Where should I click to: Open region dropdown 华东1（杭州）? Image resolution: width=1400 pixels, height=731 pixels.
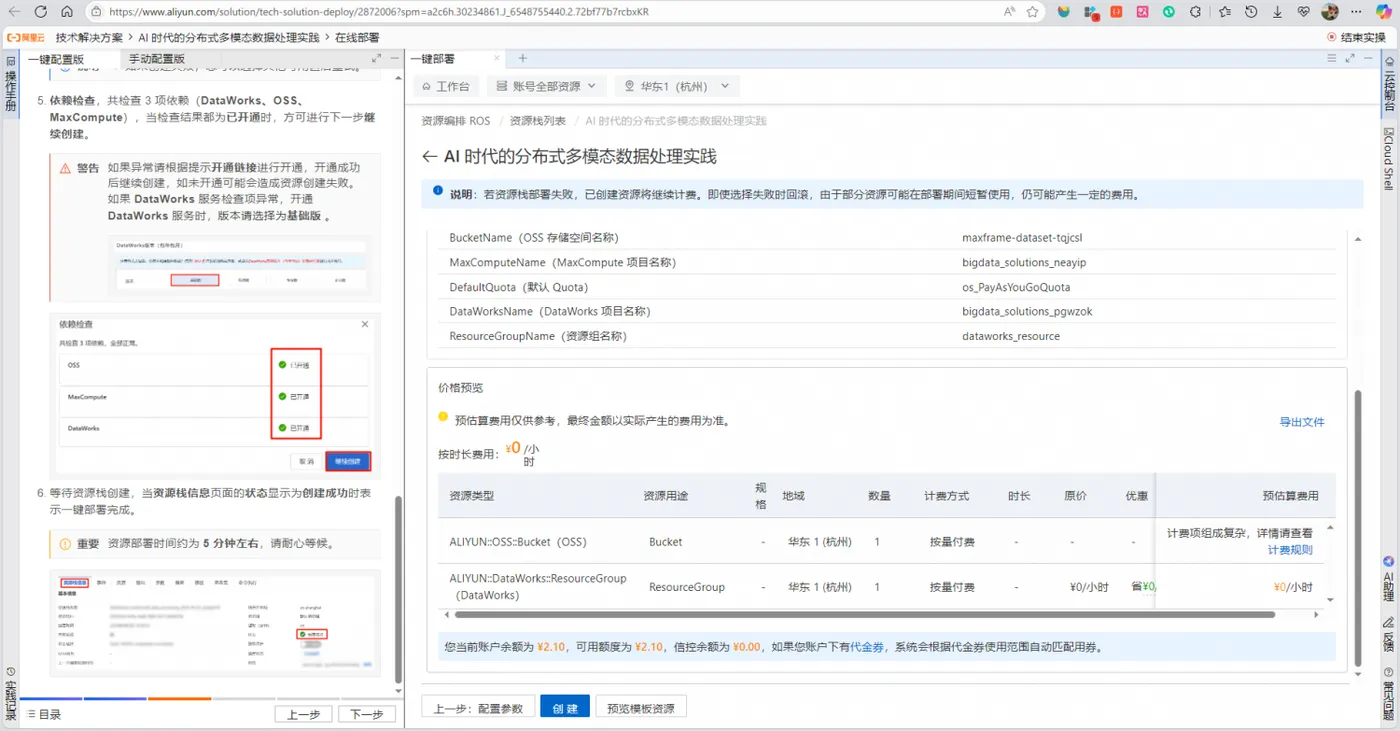click(678, 86)
